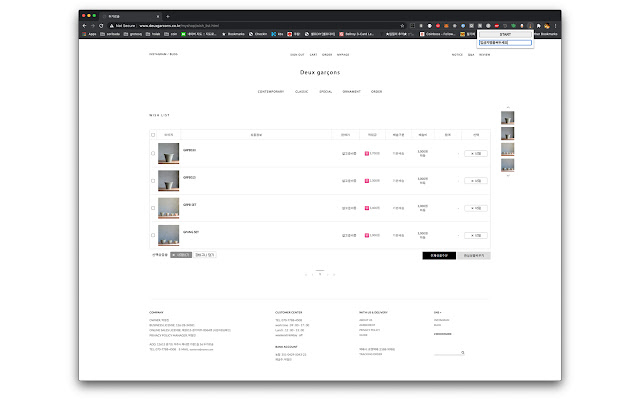
Task: Open ABOUT US link in footer
Action: pyautogui.click(x=366, y=320)
